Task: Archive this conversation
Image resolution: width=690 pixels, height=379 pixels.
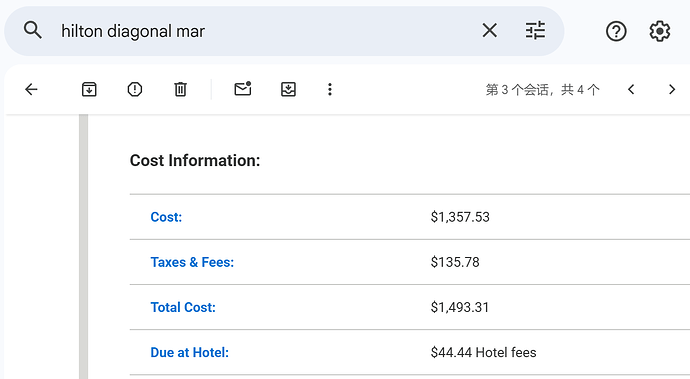Action: tap(89, 89)
